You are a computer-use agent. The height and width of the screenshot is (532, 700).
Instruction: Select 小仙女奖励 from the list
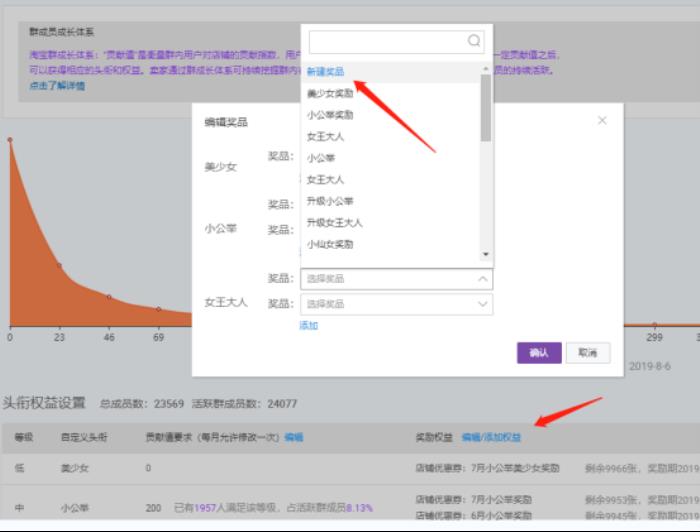pyautogui.click(x=329, y=244)
